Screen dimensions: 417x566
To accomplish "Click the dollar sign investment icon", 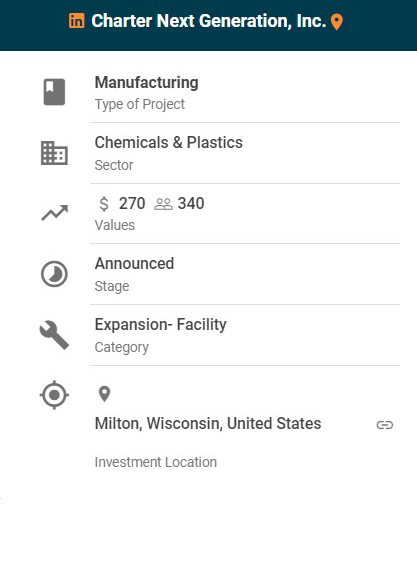I will pos(104,204).
